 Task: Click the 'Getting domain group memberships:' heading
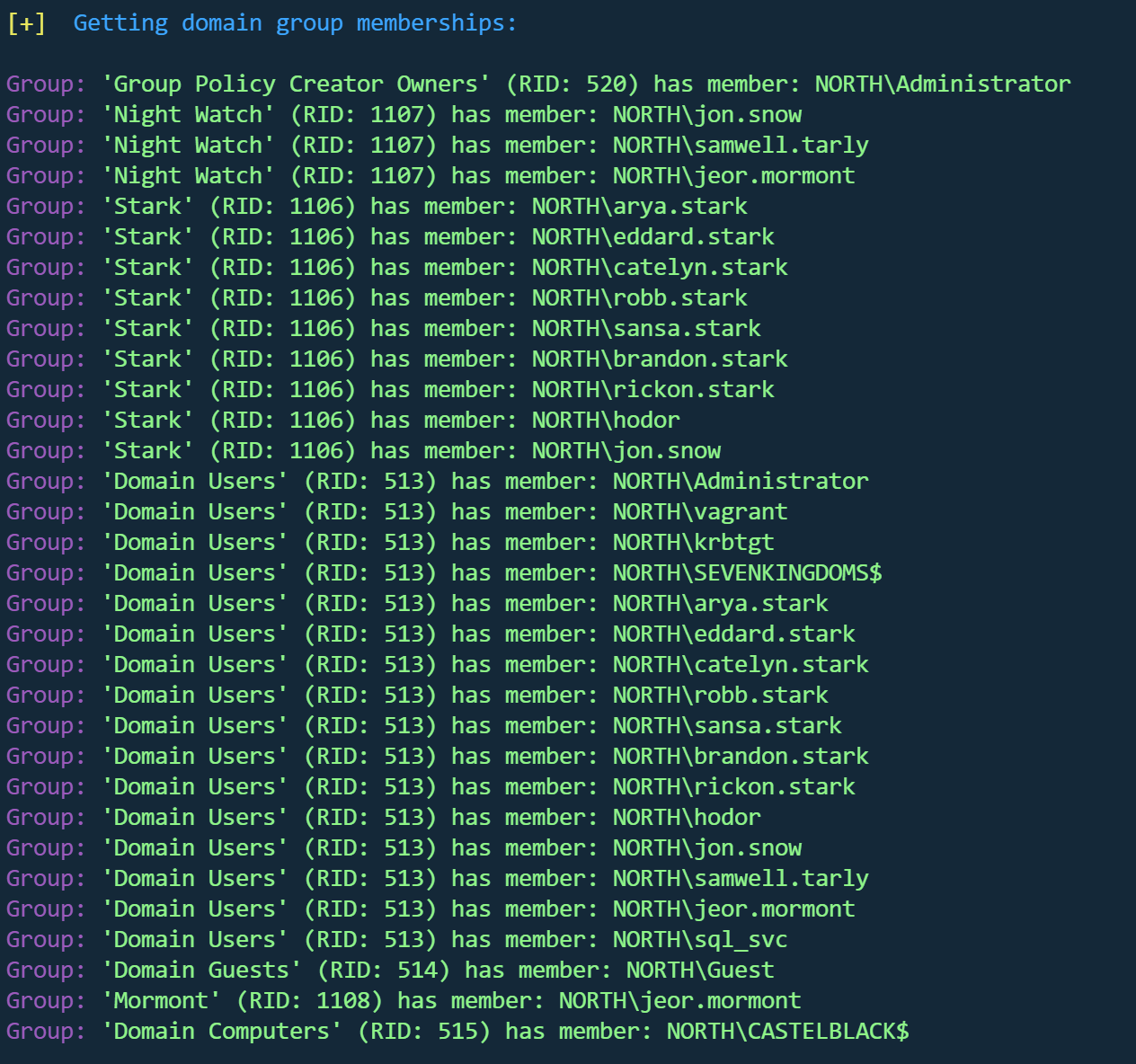point(295,23)
